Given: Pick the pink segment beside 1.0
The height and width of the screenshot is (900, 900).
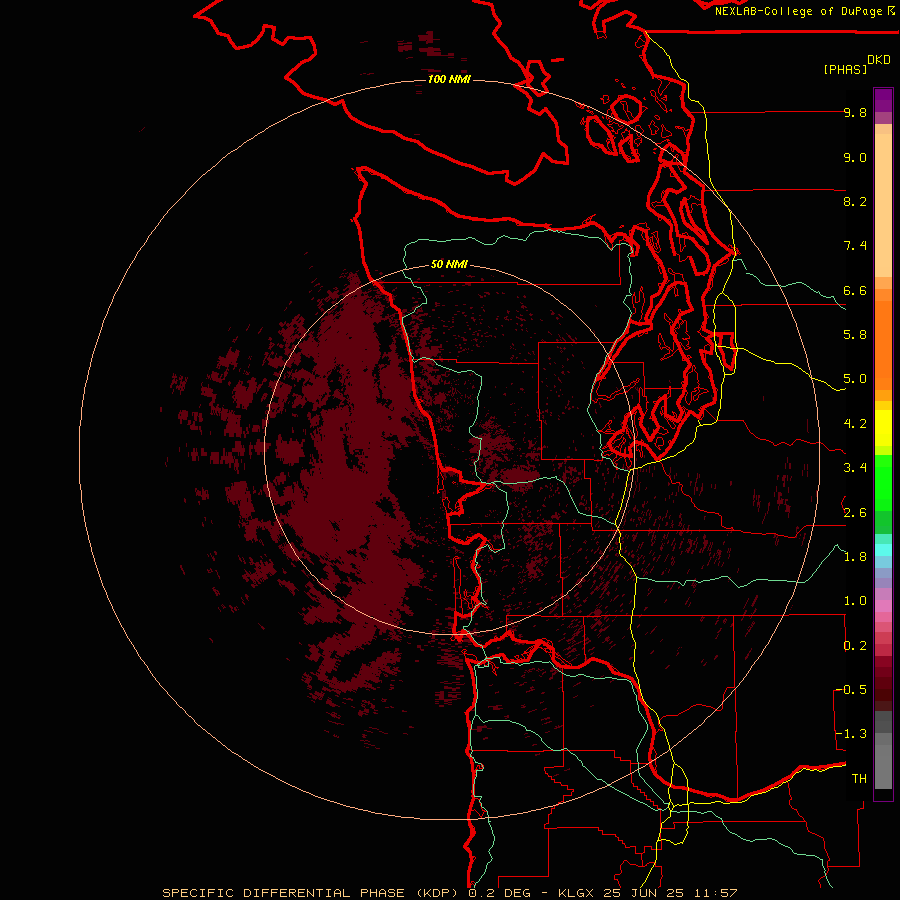Looking at the screenshot, I should point(883,606).
